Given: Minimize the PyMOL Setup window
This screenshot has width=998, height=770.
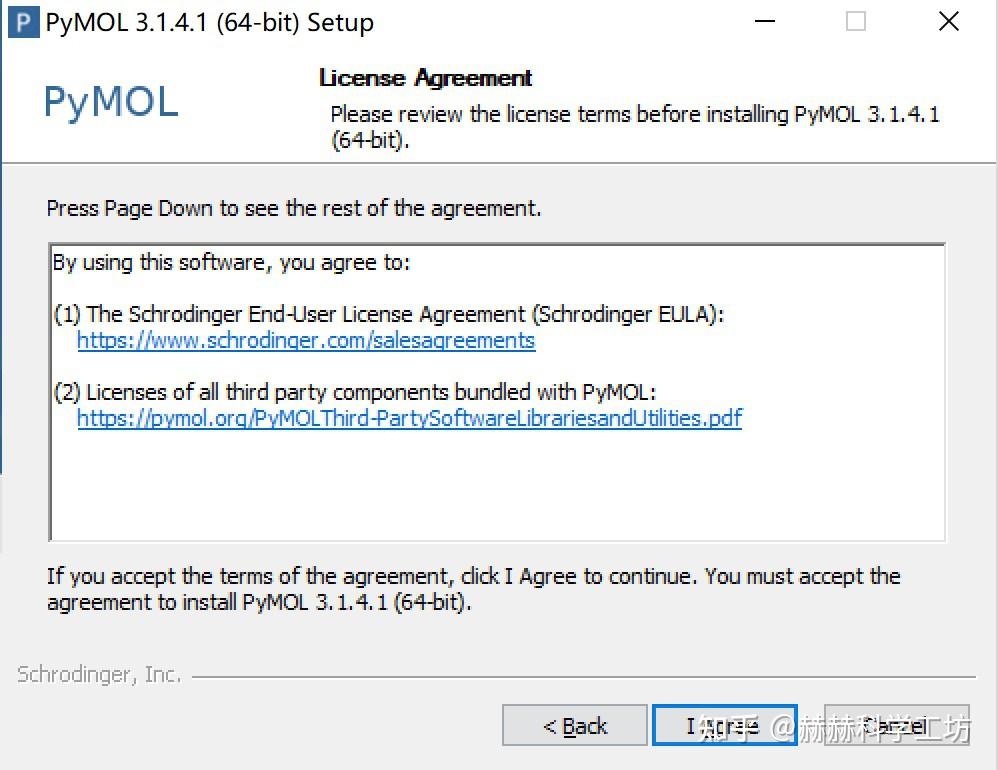Looking at the screenshot, I should tap(764, 22).
